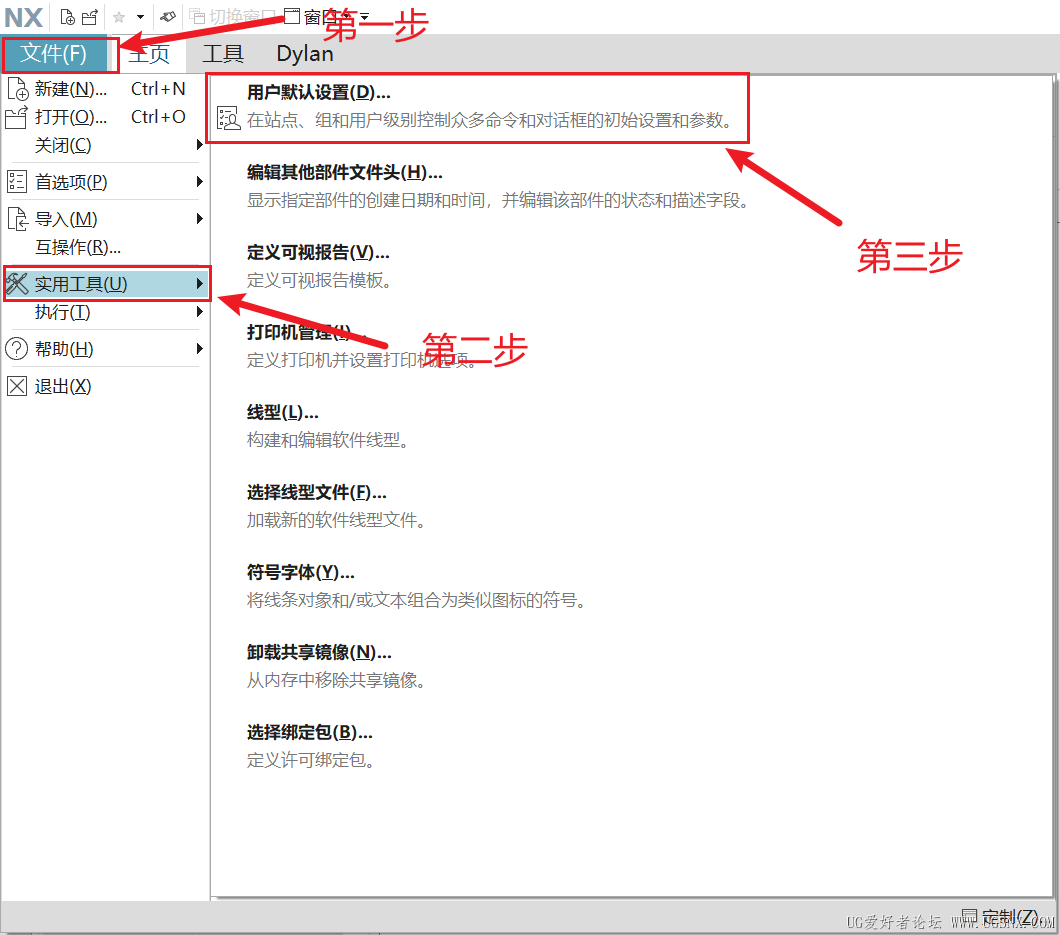Click the 打开(O) folder icon in the menu

pyautogui.click(x=17, y=117)
